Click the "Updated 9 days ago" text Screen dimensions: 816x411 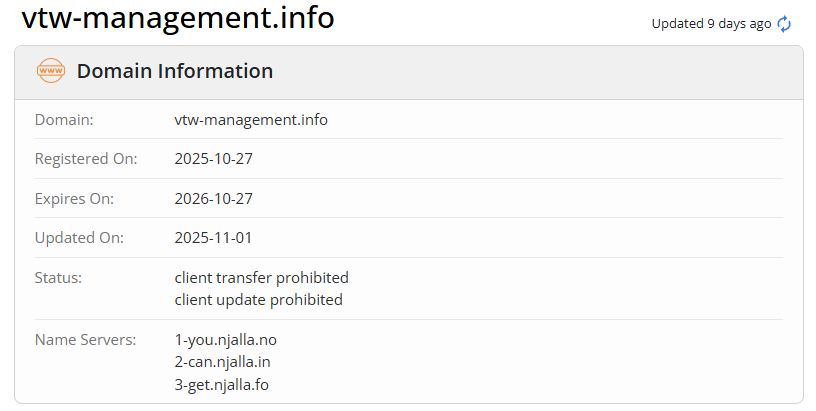(x=711, y=24)
